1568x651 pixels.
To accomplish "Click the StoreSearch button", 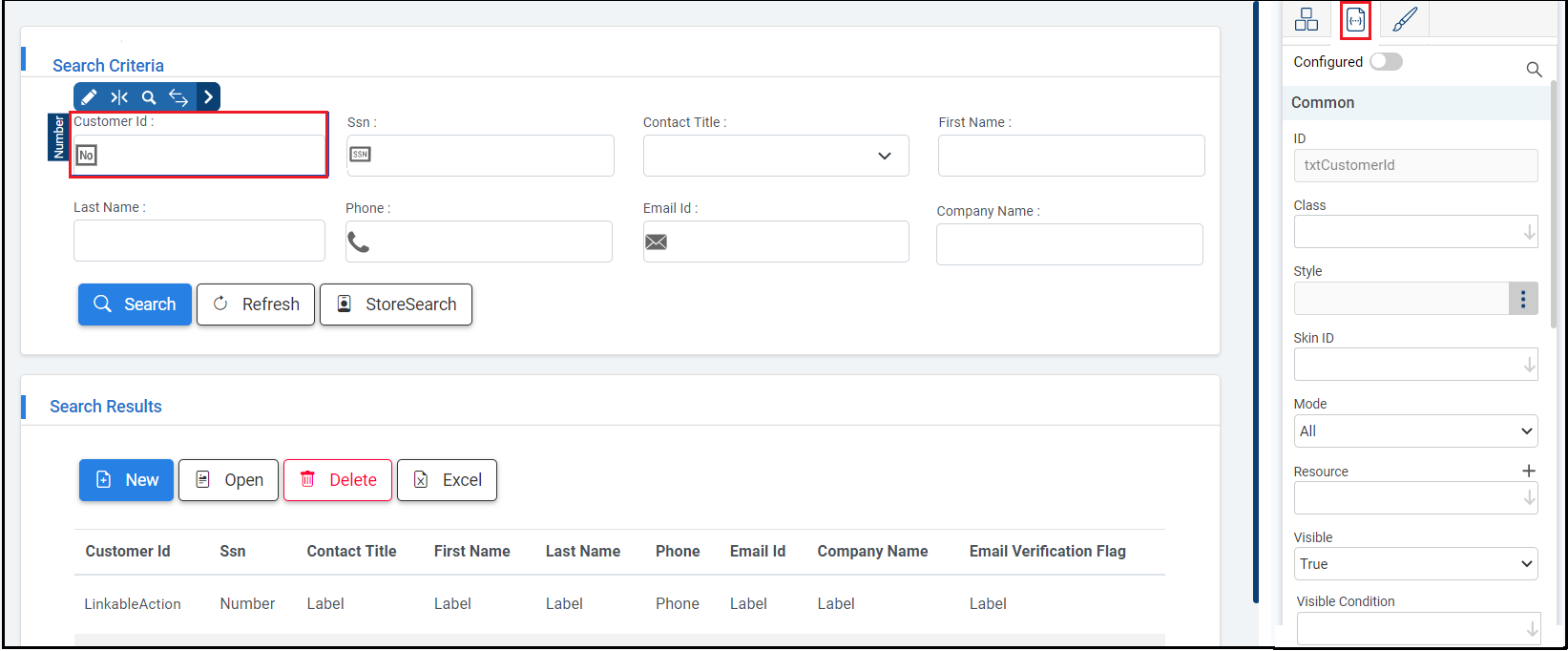I will [396, 304].
